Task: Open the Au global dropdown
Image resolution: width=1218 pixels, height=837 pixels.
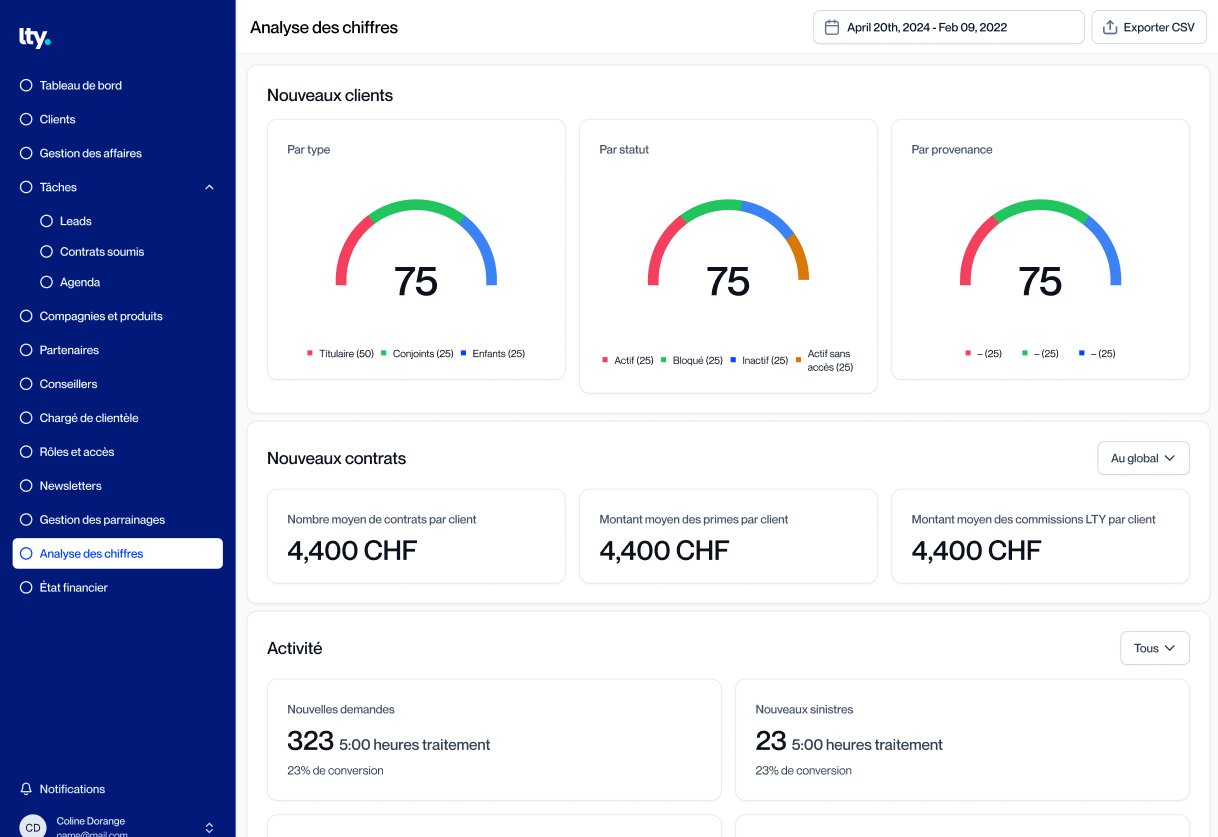Action: (x=1143, y=458)
